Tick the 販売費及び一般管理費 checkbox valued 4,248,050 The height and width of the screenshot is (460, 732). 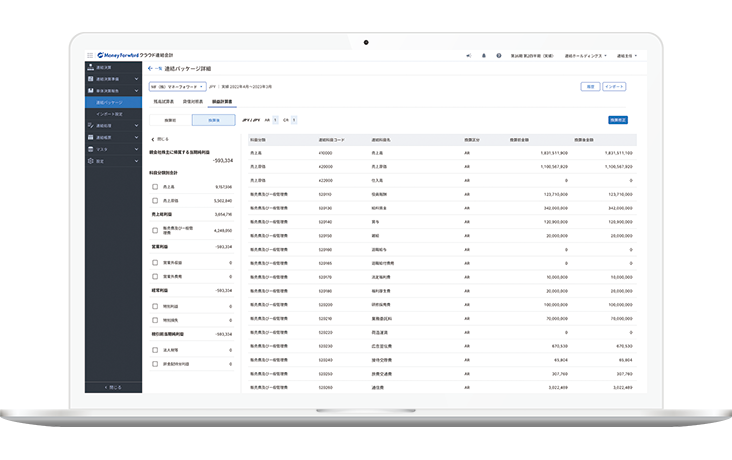pos(155,230)
